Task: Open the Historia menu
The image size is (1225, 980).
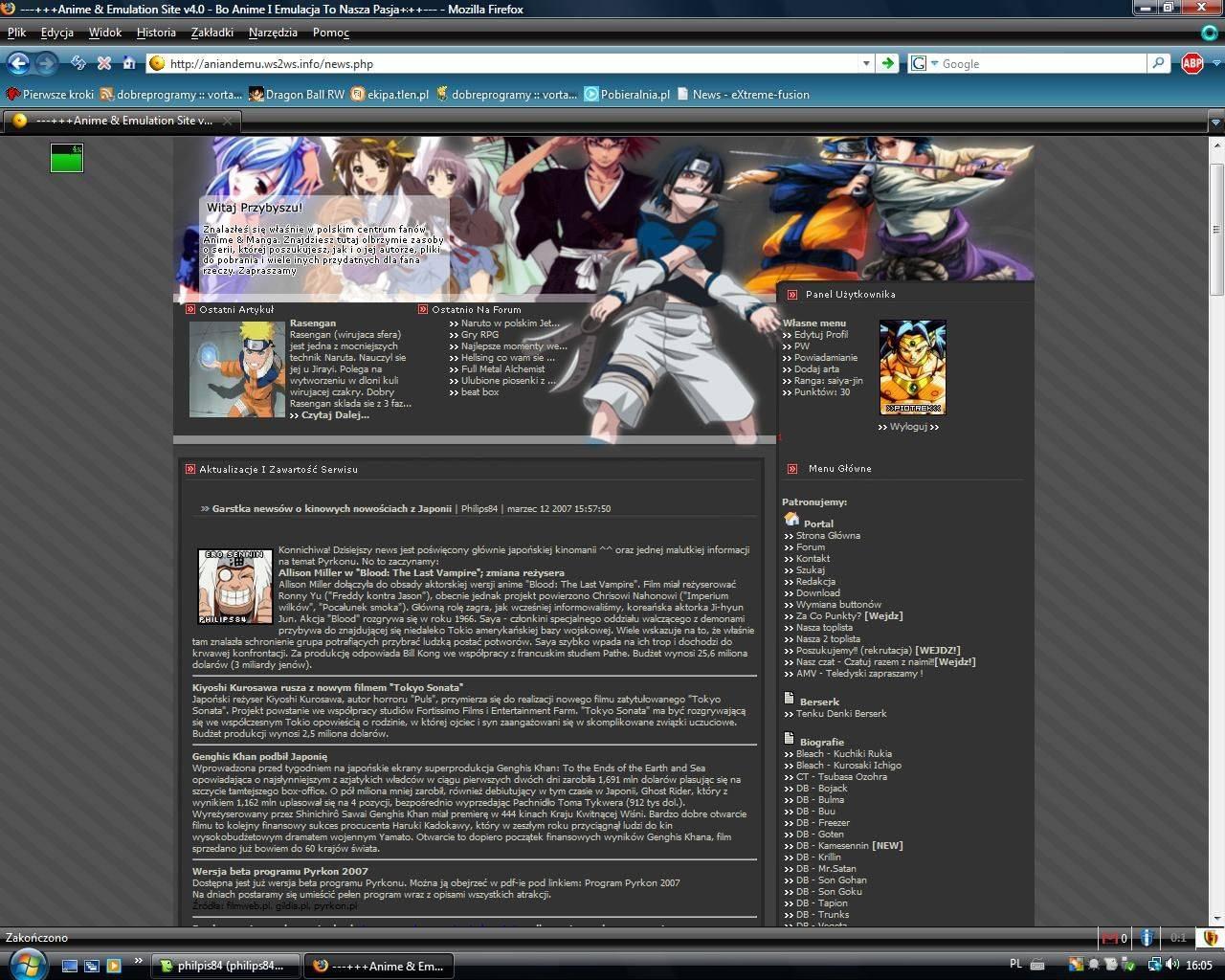Action: [x=156, y=32]
